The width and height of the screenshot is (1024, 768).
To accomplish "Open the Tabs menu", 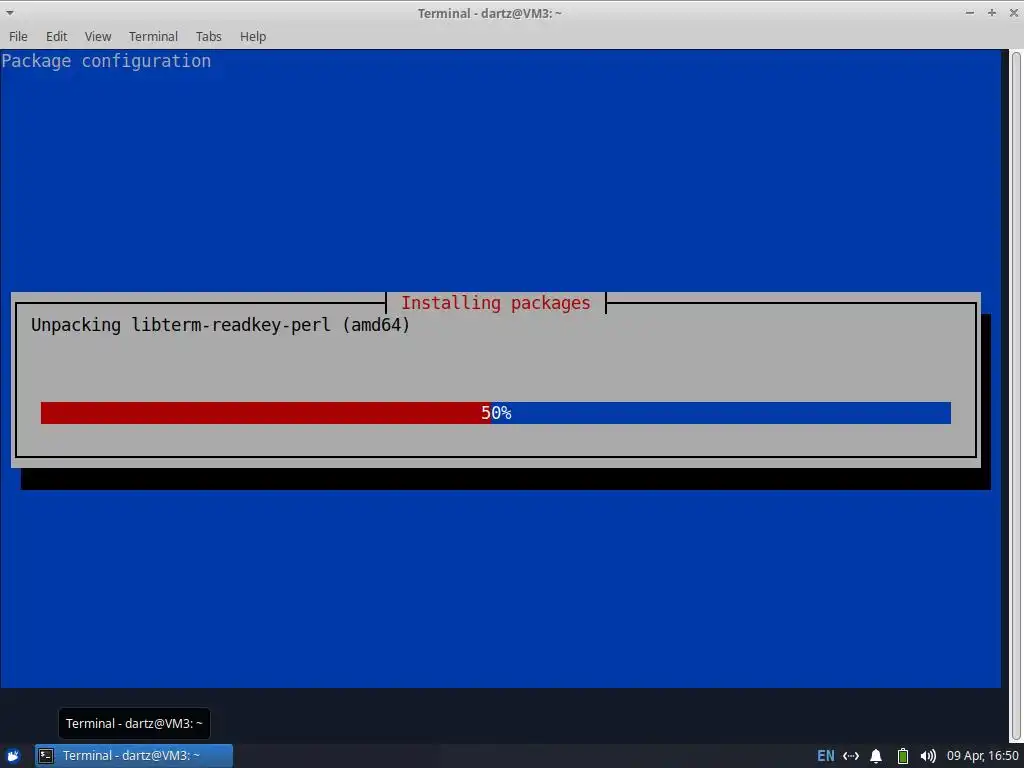I will (x=208, y=37).
